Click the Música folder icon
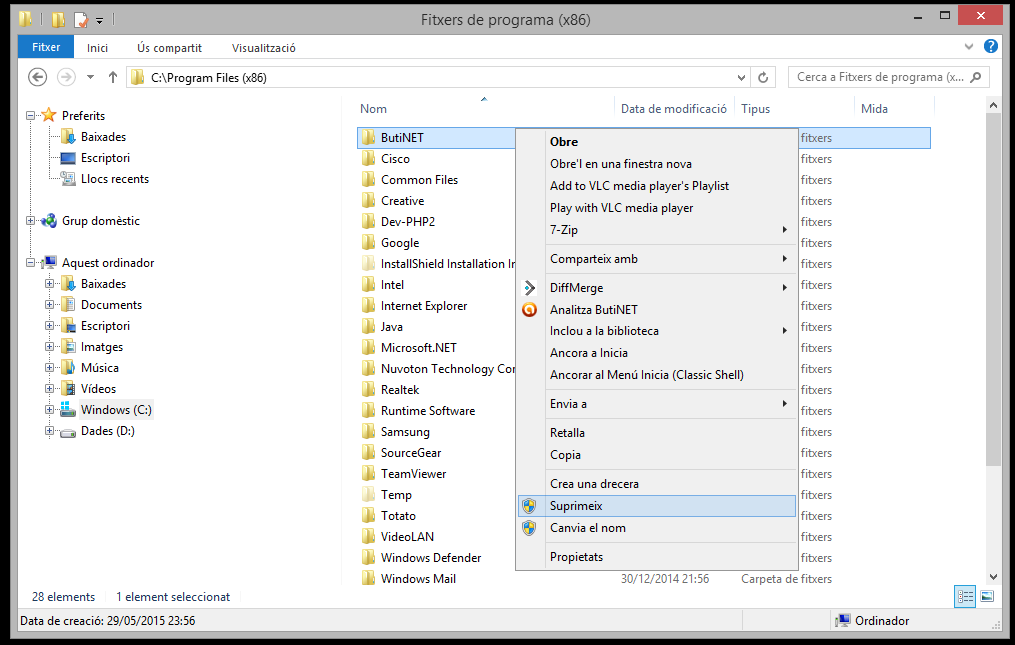This screenshot has width=1015, height=645. (x=67, y=367)
